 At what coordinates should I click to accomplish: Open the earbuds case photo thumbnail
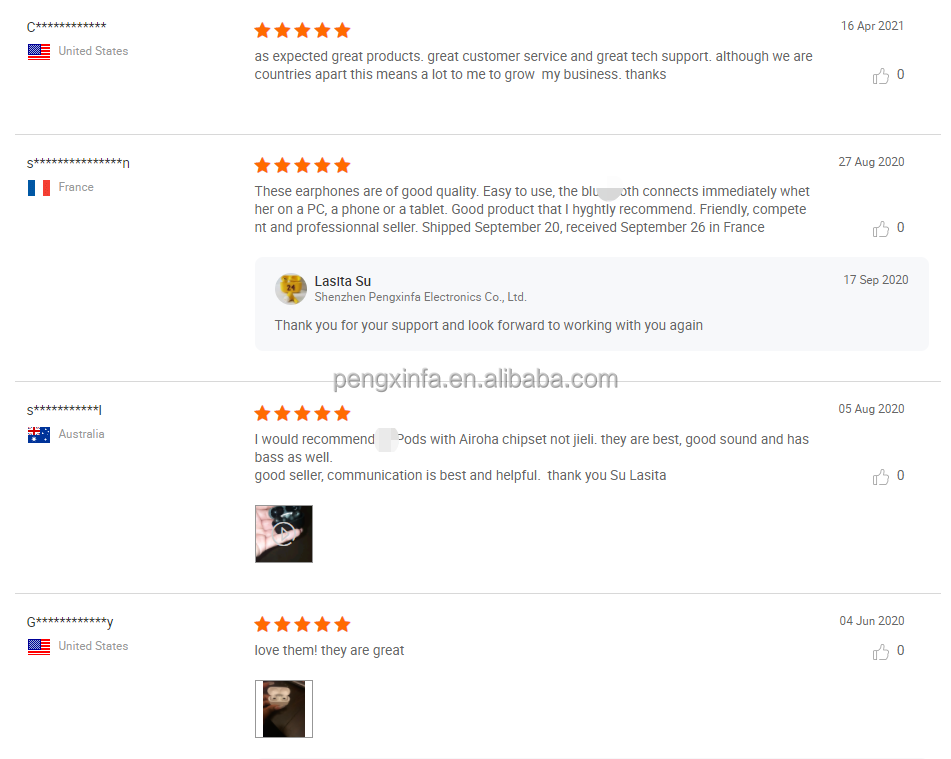point(284,709)
